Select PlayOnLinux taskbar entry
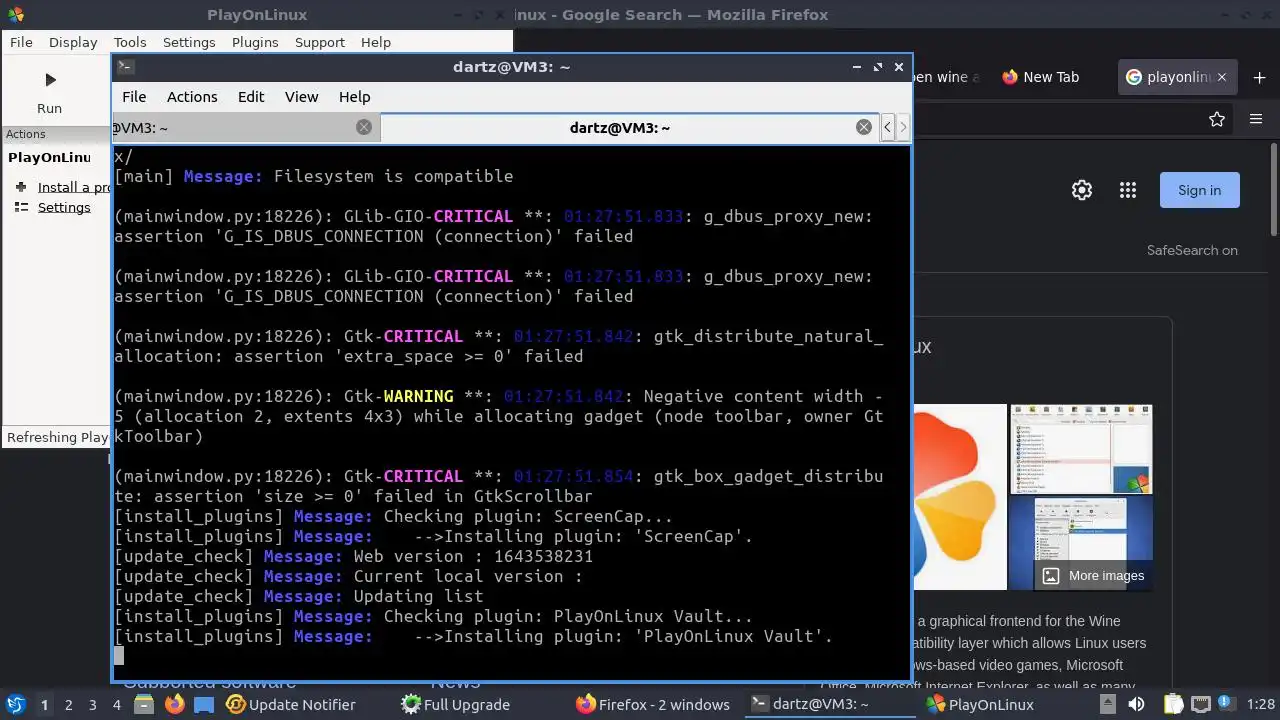This screenshot has height=720, width=1280. pos(980,704)
